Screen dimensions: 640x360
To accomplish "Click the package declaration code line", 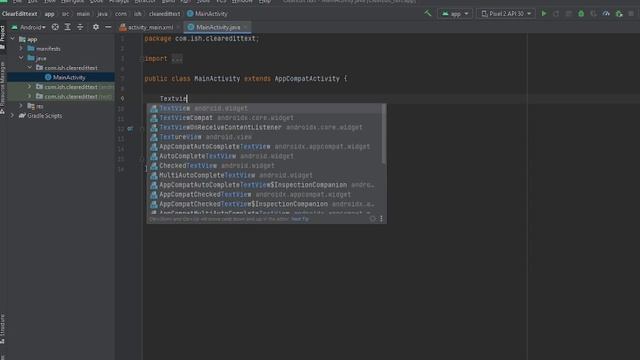I will pos(202,38).
